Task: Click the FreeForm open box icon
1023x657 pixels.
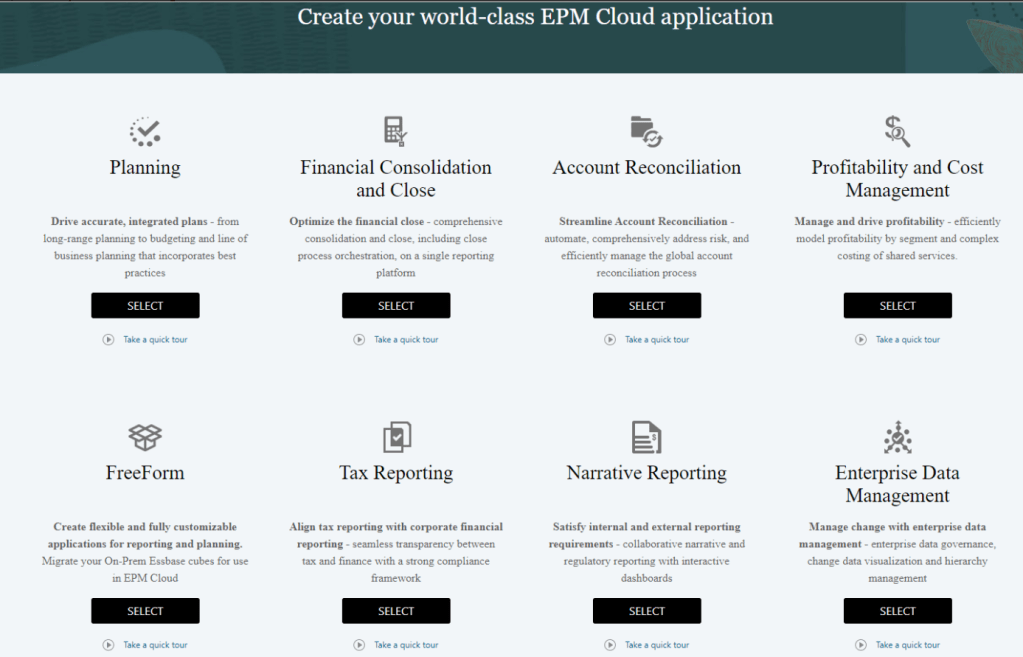Action: 145,437
